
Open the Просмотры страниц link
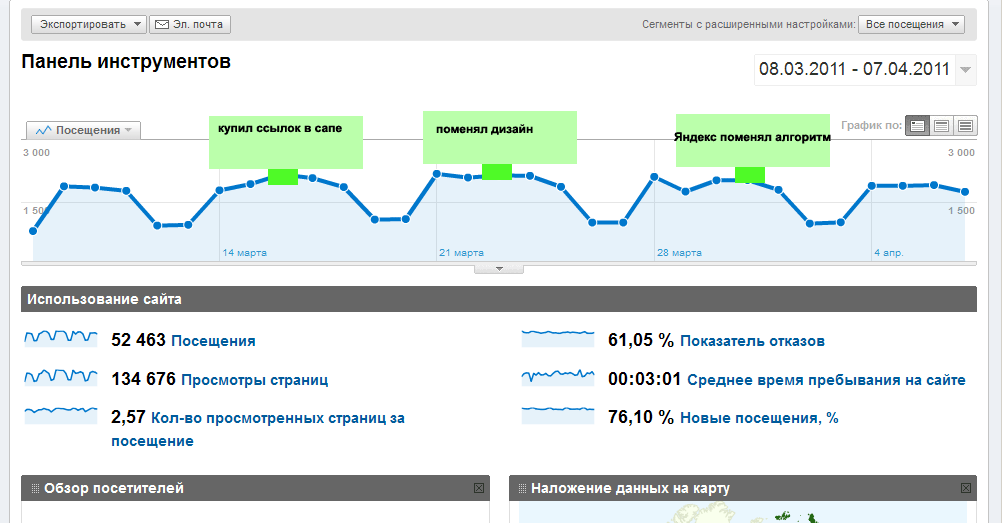255,380
